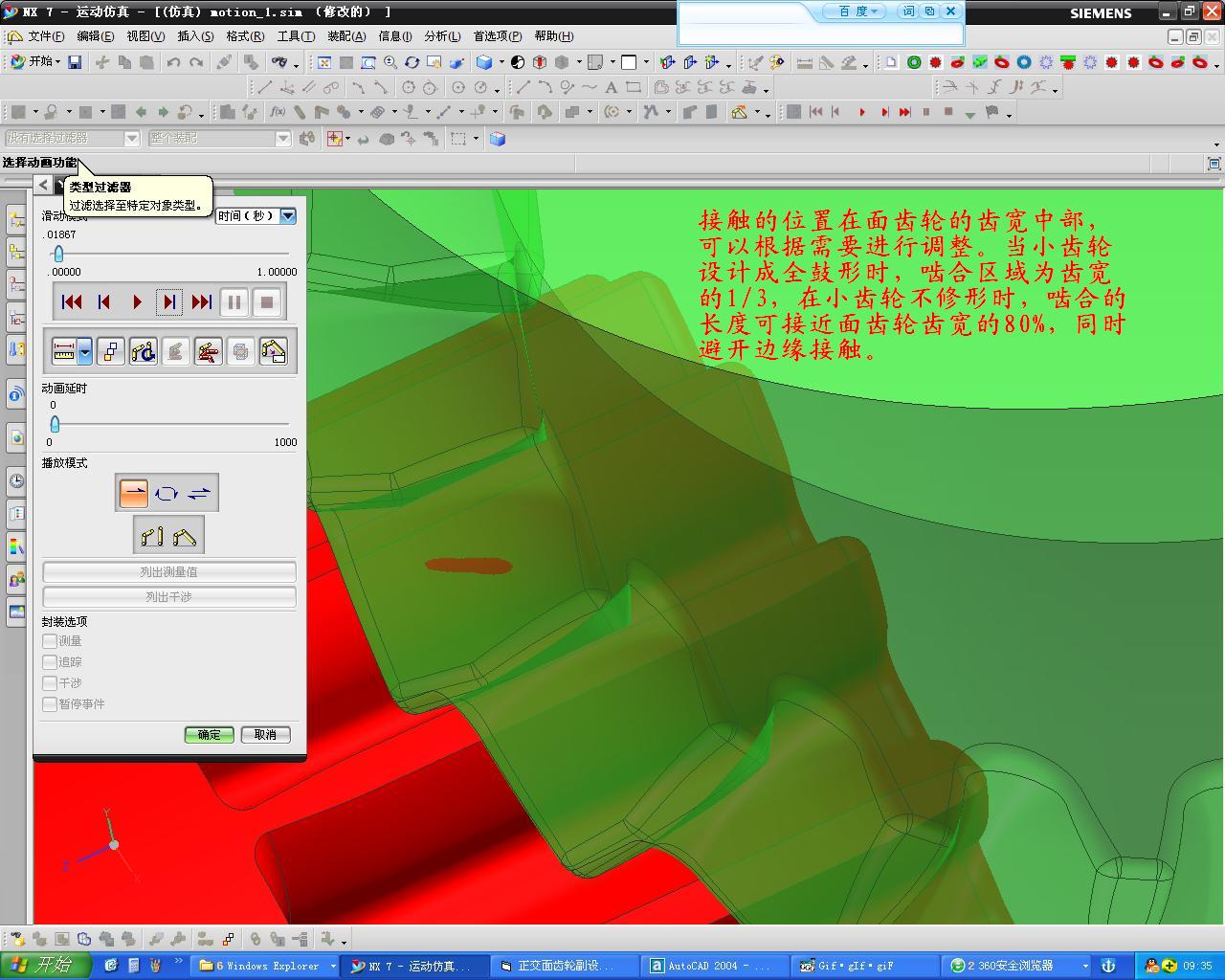This screenshot has width=1225, height=980.
Task: Toggle the 干涉 checkbox
Action: [50, 683]
